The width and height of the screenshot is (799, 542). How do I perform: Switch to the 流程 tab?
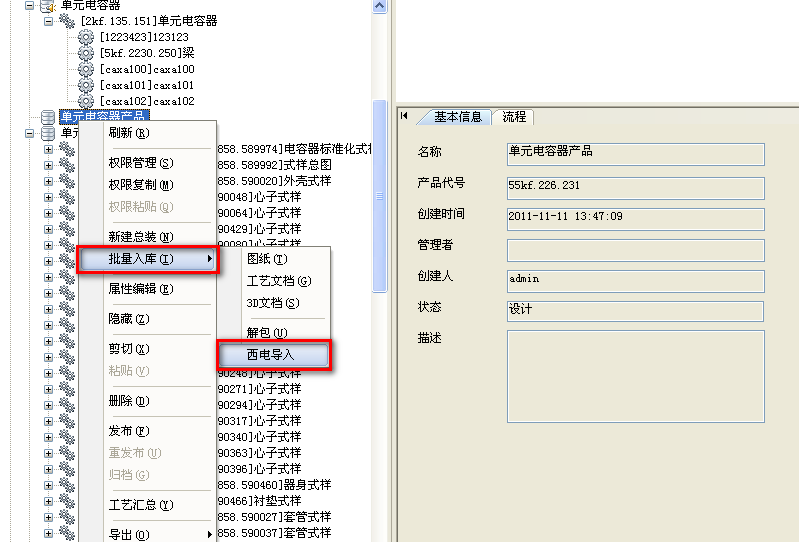pos(514,117)
